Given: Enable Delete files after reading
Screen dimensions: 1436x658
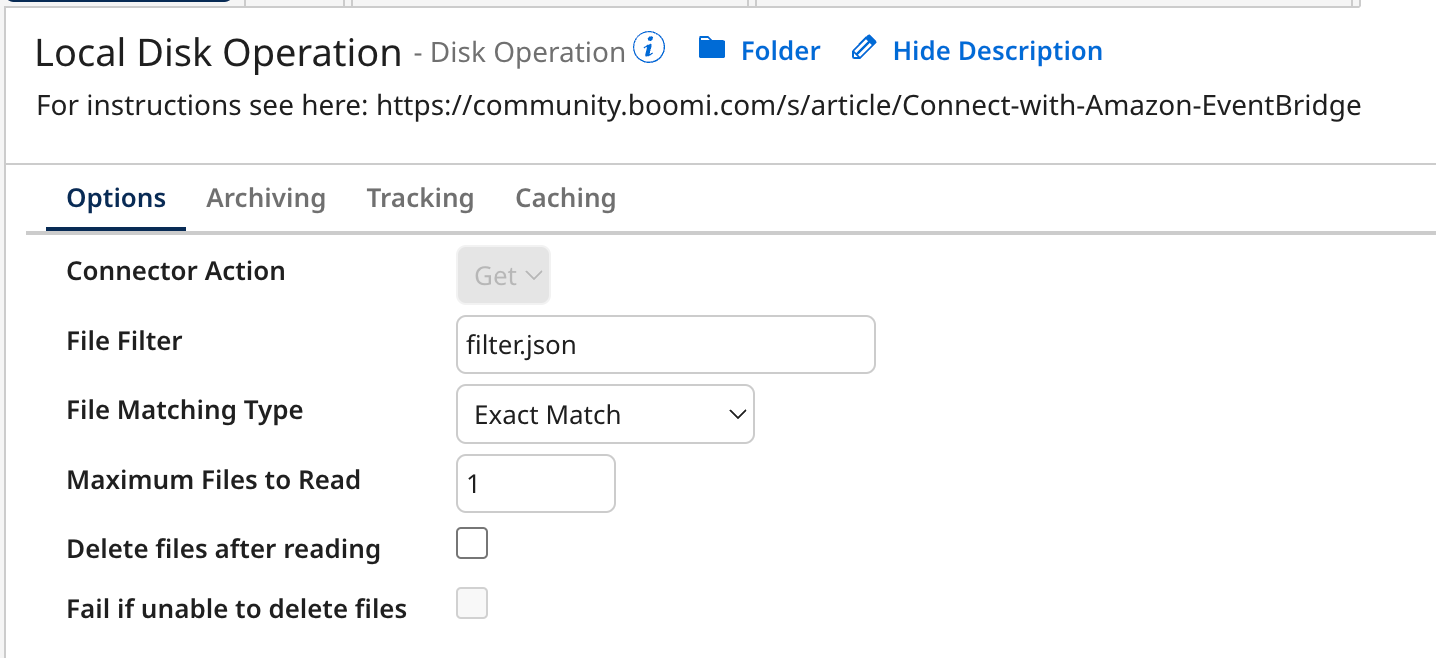Looking at the screenshot, I should [x=471, y=542].
